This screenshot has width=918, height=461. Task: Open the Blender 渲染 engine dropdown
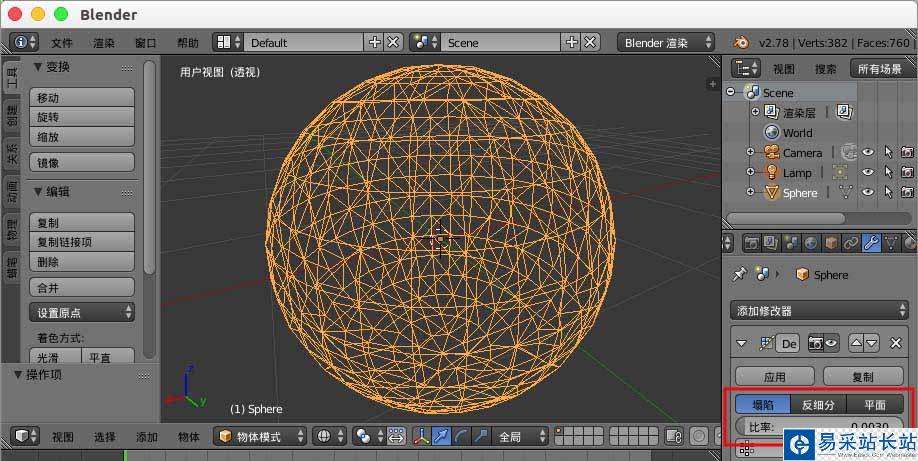pyautogui.click(x=666, y=43)
